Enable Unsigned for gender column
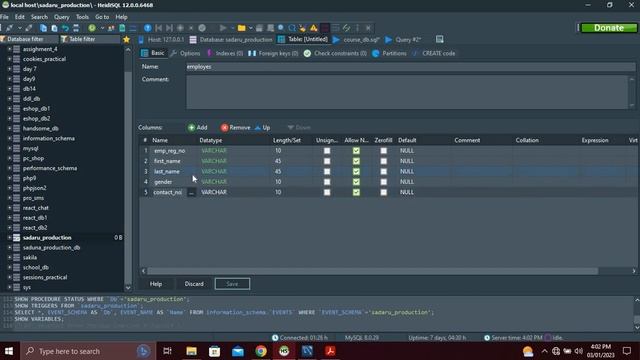640x360 pixels. pos(327,182)
